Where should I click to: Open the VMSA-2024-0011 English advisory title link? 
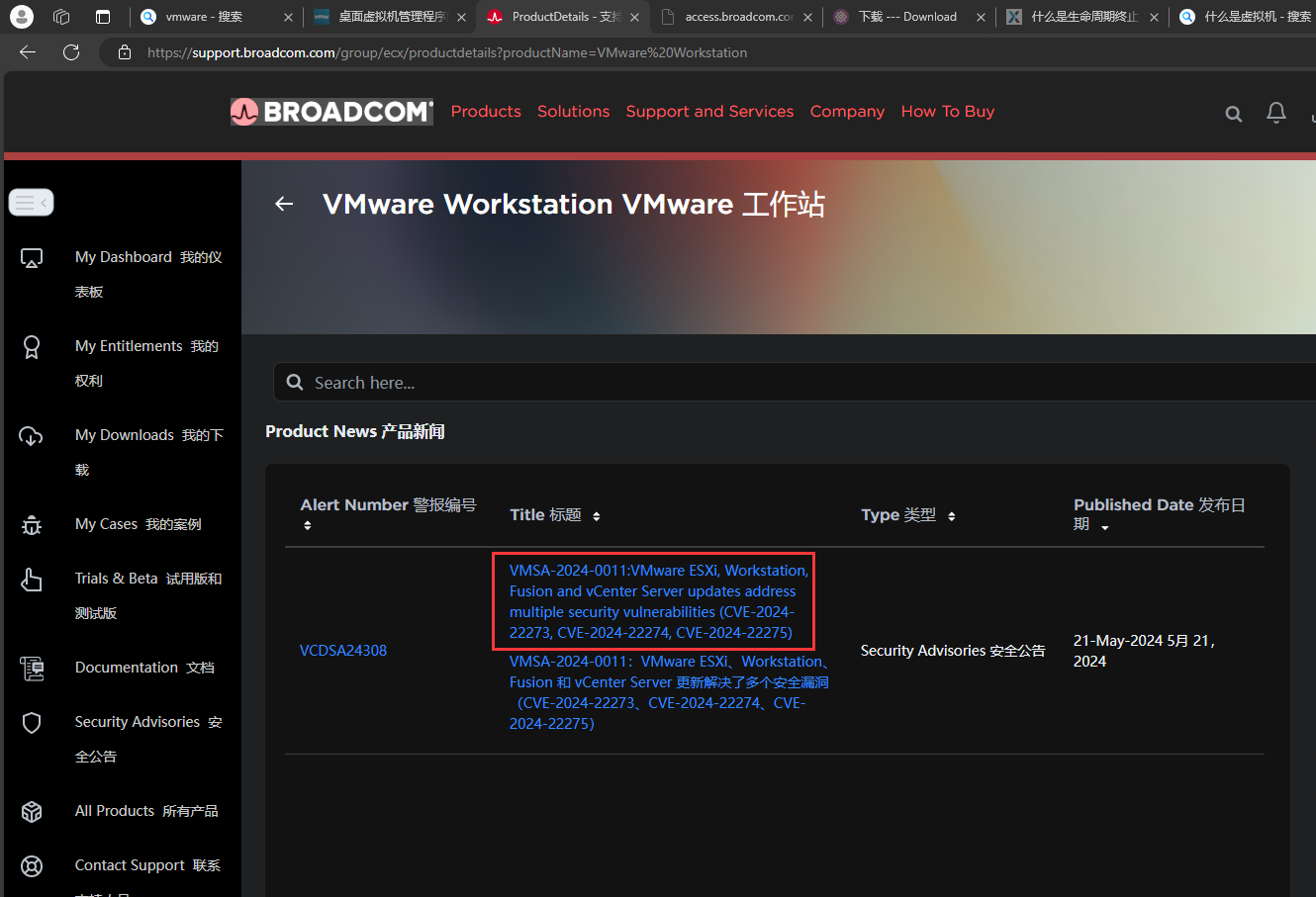(658, 601)
